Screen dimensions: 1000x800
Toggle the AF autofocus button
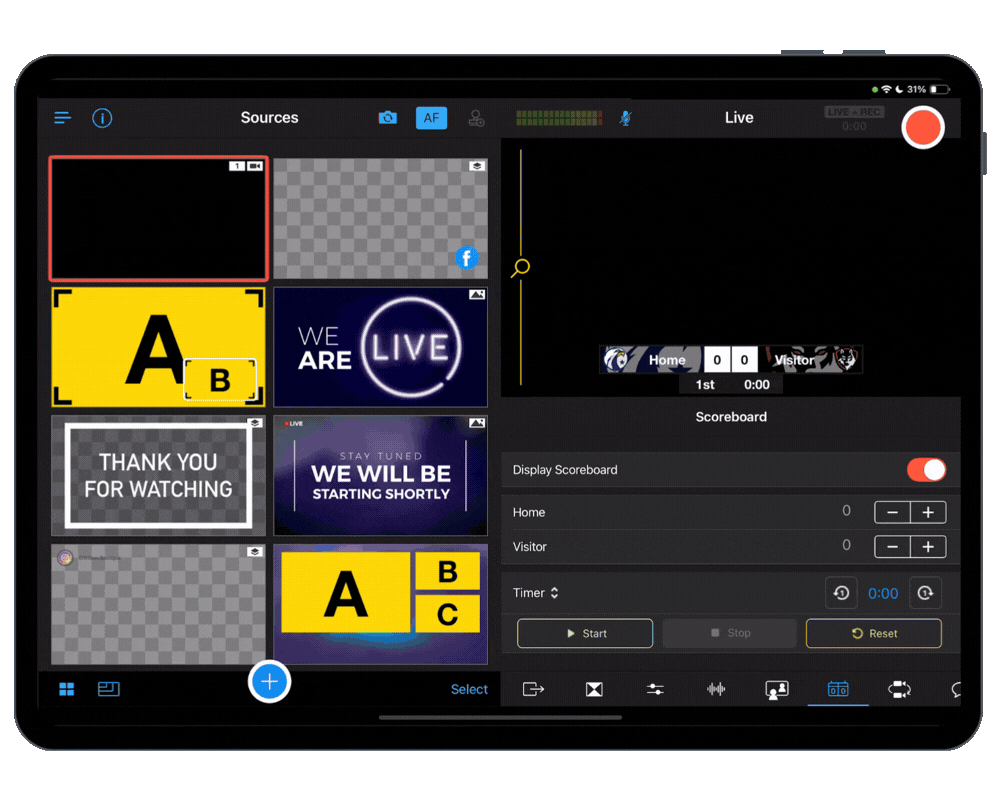(431, 118)
